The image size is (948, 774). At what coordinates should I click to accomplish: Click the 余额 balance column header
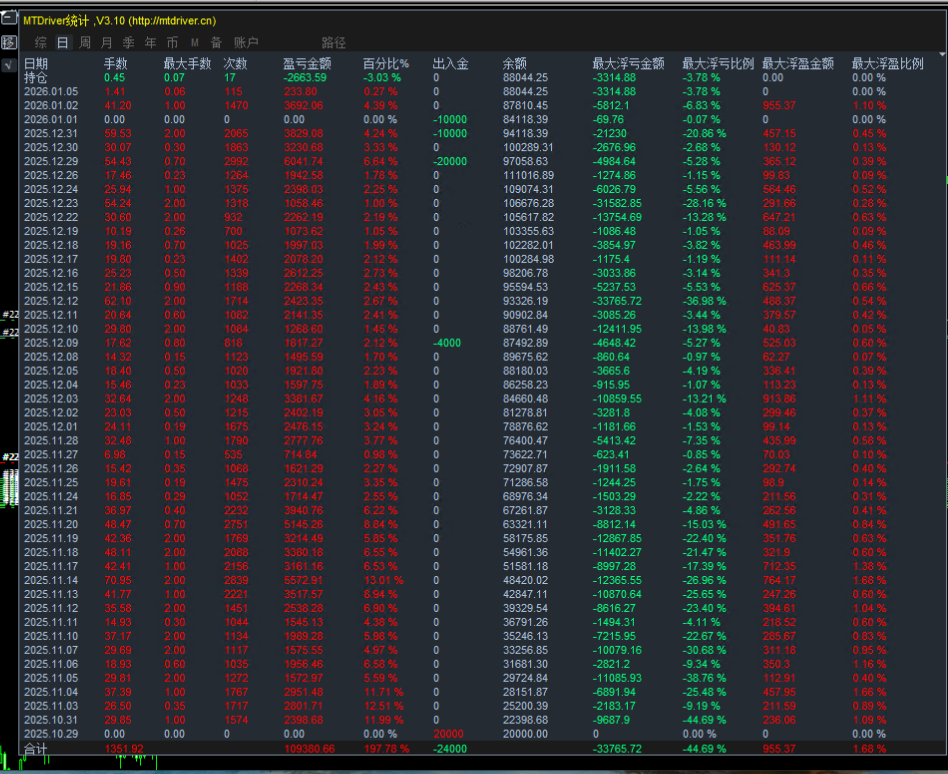tap(515, 64)
